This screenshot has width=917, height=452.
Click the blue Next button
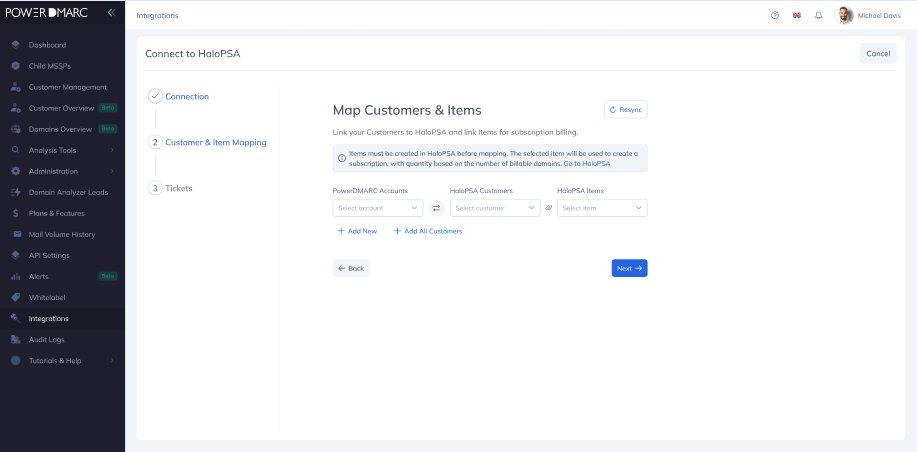(x=629, y=268)
